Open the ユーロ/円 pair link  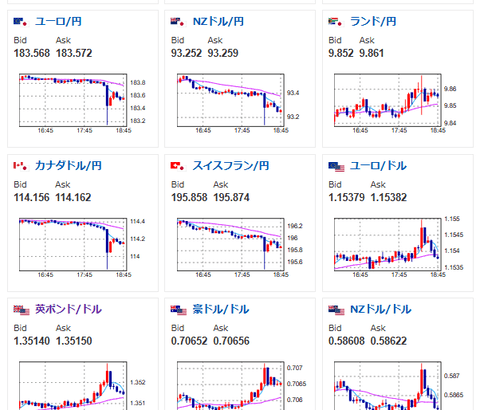[x=58, y=22]
